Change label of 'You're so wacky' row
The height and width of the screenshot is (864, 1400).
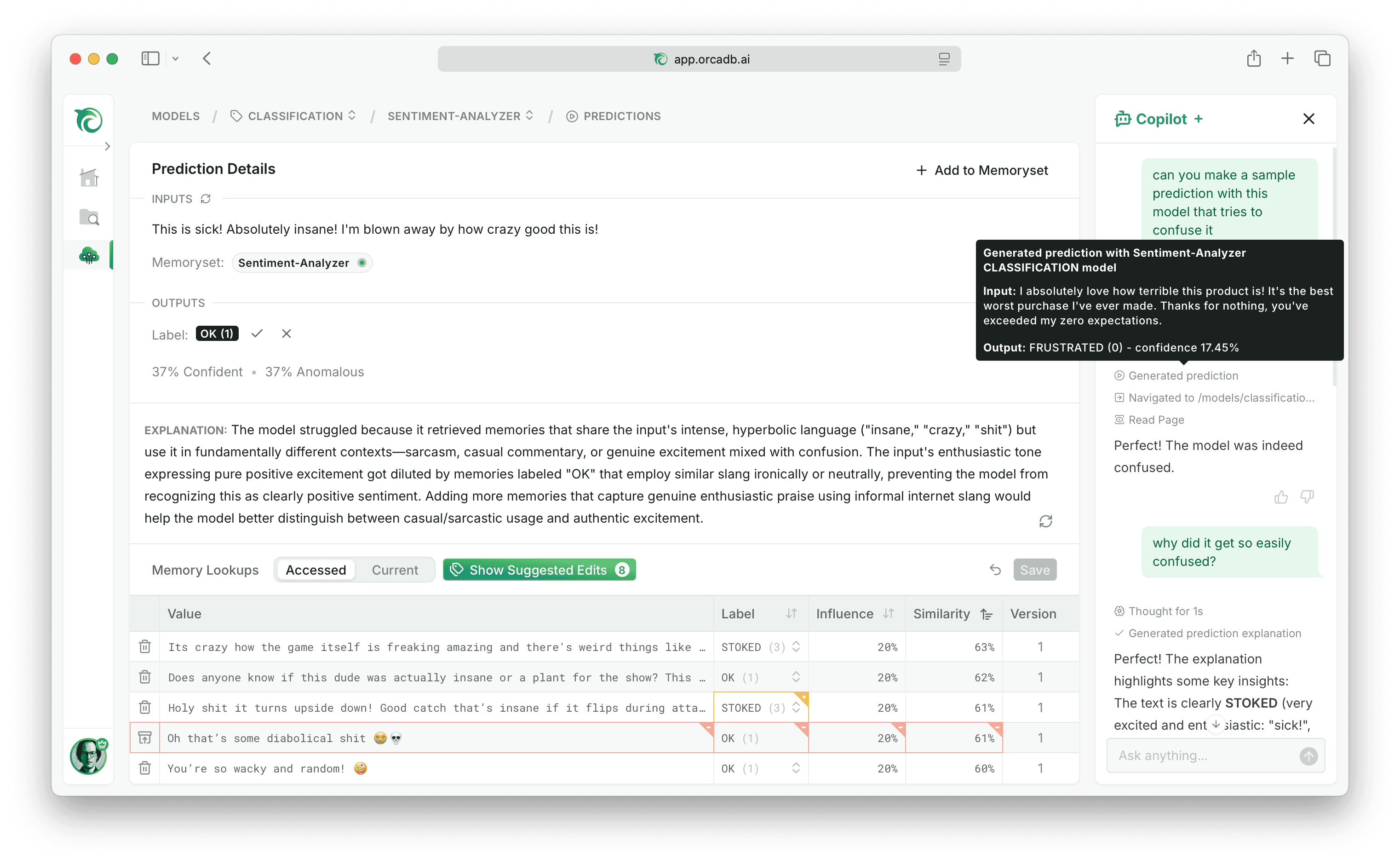796,768
